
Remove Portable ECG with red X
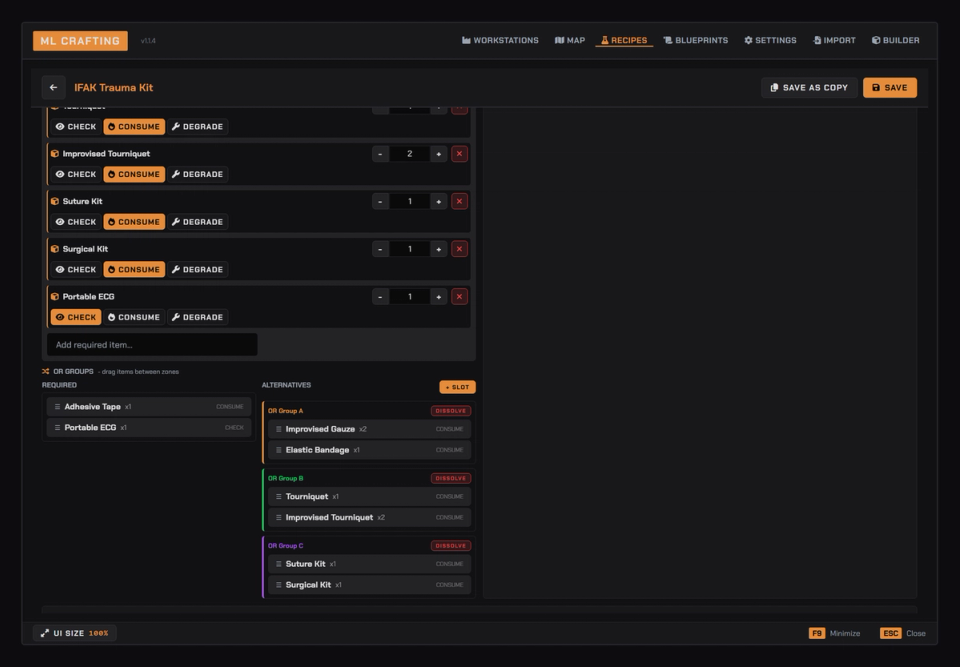click(x=459, y=297)
